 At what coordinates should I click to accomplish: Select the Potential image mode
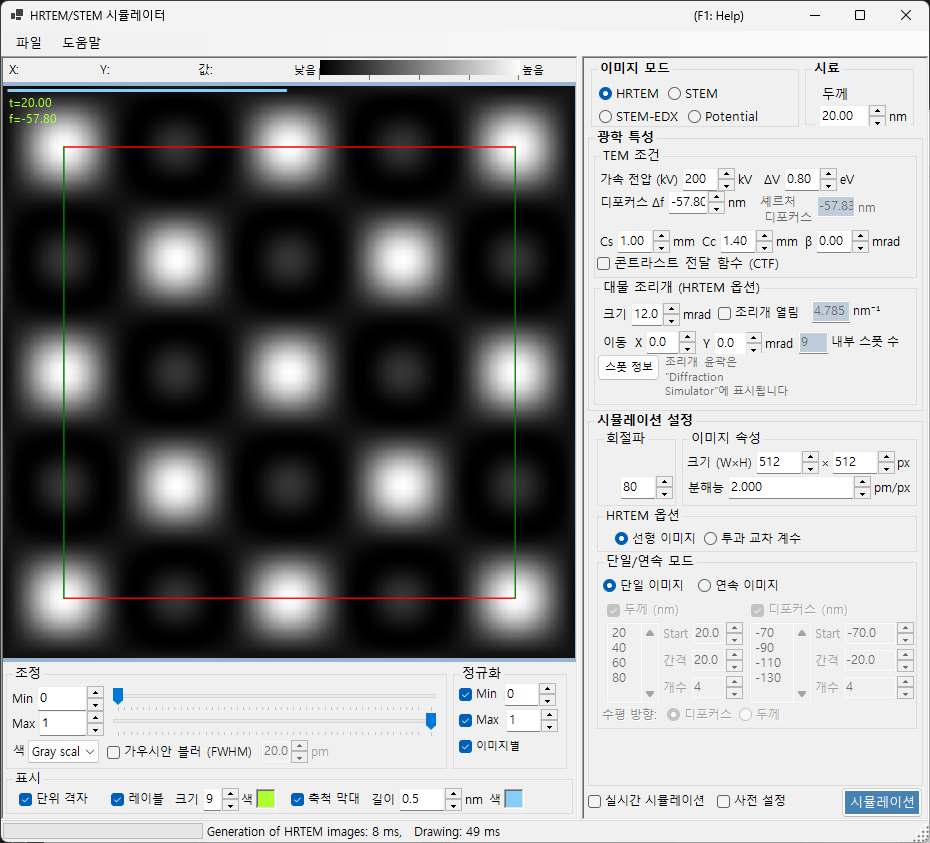(723, 117)
